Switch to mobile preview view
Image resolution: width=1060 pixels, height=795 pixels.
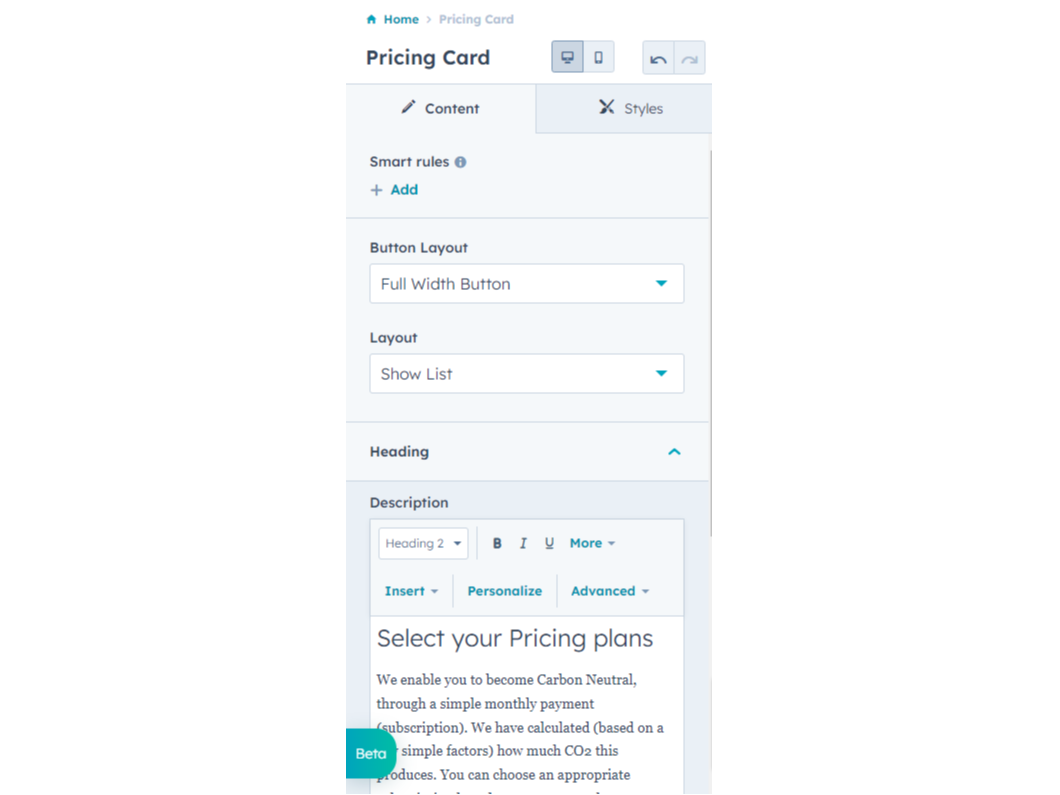[598, 57]
